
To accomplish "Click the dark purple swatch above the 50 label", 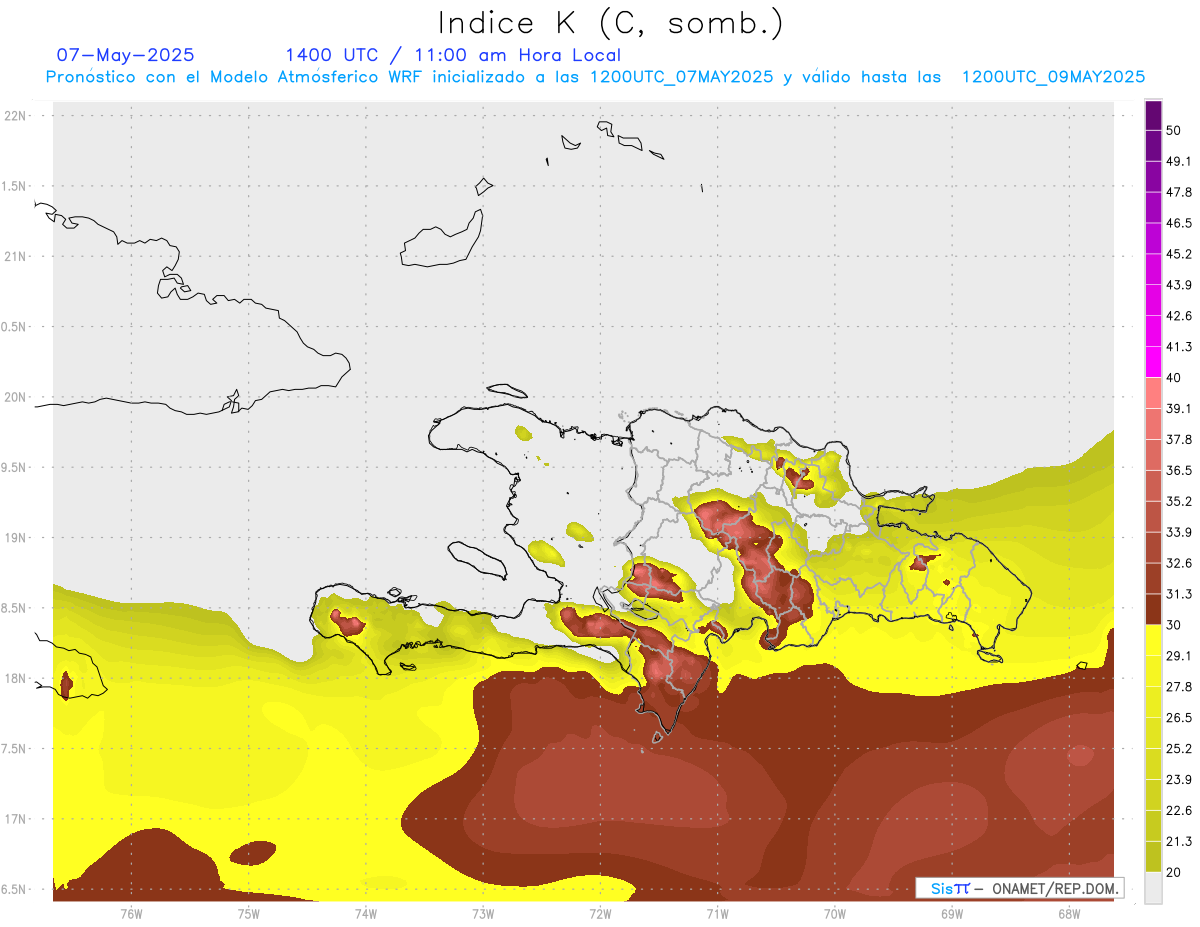I will (x=1153, y=116).
